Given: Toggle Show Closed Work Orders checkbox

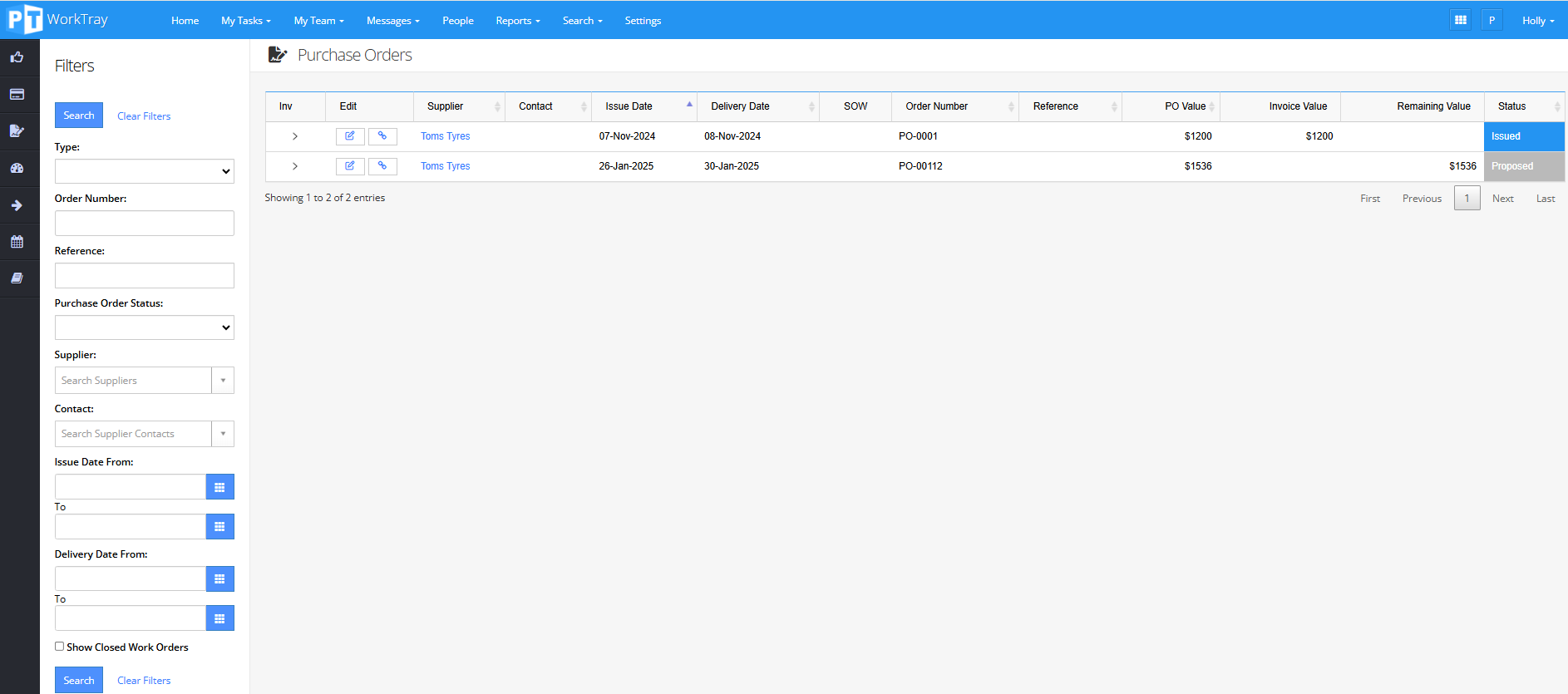Looking at the screenshot, I should point(60,647).
